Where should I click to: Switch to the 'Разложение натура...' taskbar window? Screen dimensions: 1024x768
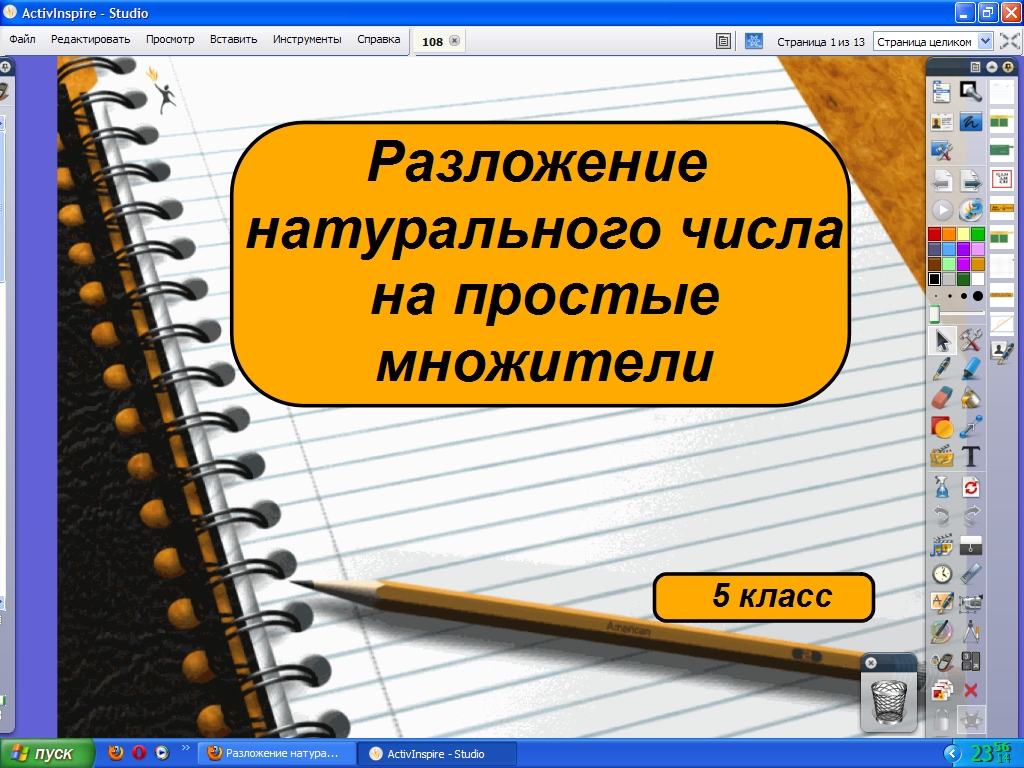(x=276, y=754)
